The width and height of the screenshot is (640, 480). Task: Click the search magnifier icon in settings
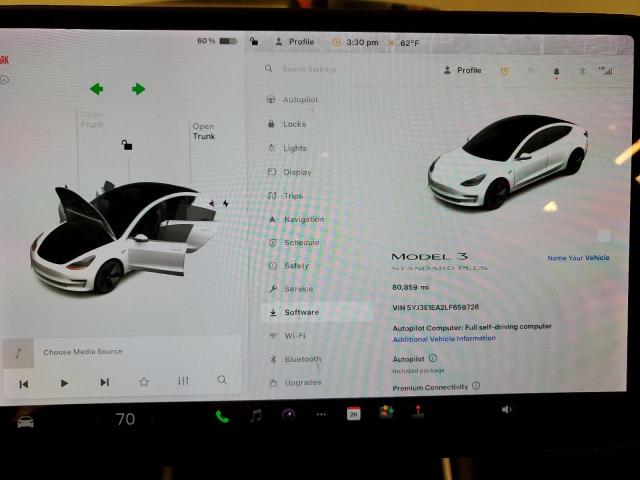268,69
